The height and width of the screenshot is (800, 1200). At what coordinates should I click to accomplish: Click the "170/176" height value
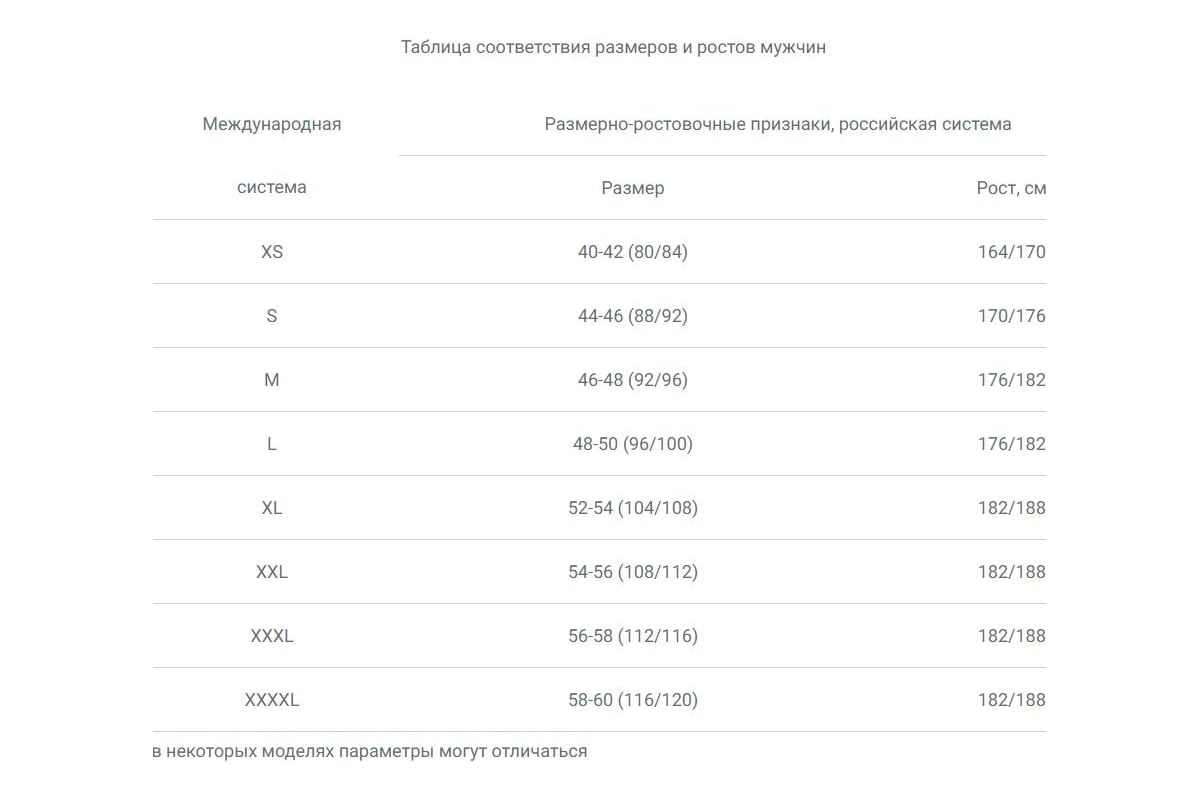1011,316
